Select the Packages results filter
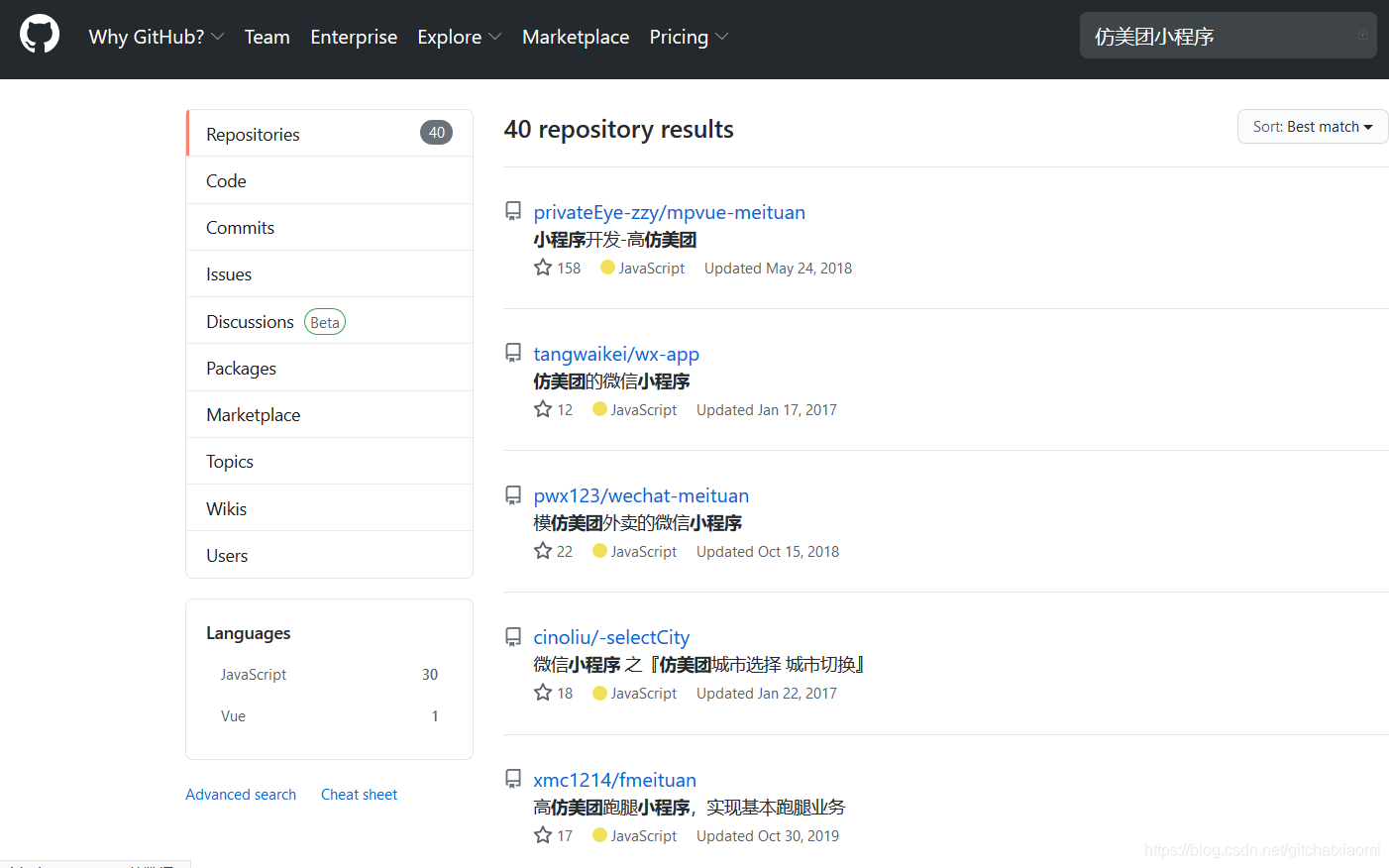The height and width of the screenshot is (868, 1389). tap(329, 368)
